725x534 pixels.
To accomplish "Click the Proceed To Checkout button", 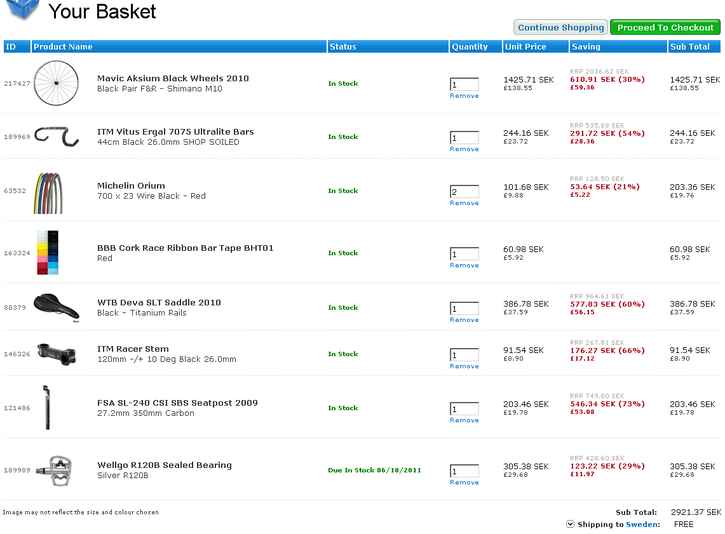I will click(665, 27).
